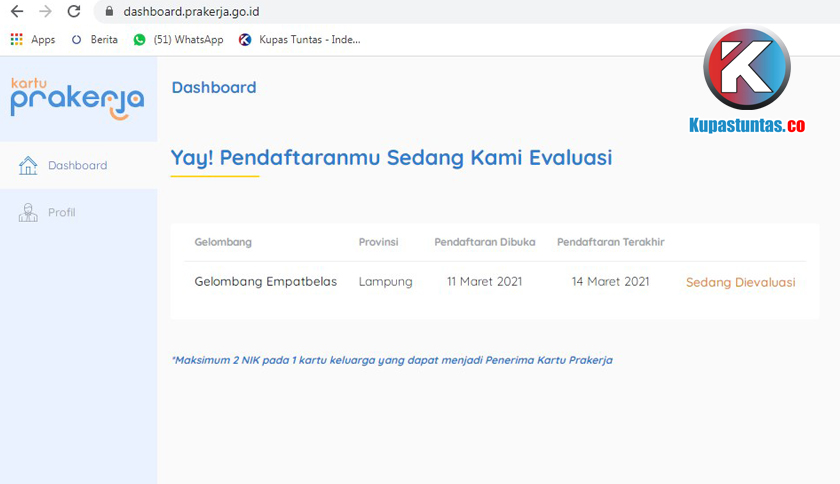Image resolution: width=840 pixels, height=484 pixels.
Task: Click the browser forward arrow
Action: tap(46, 11)
